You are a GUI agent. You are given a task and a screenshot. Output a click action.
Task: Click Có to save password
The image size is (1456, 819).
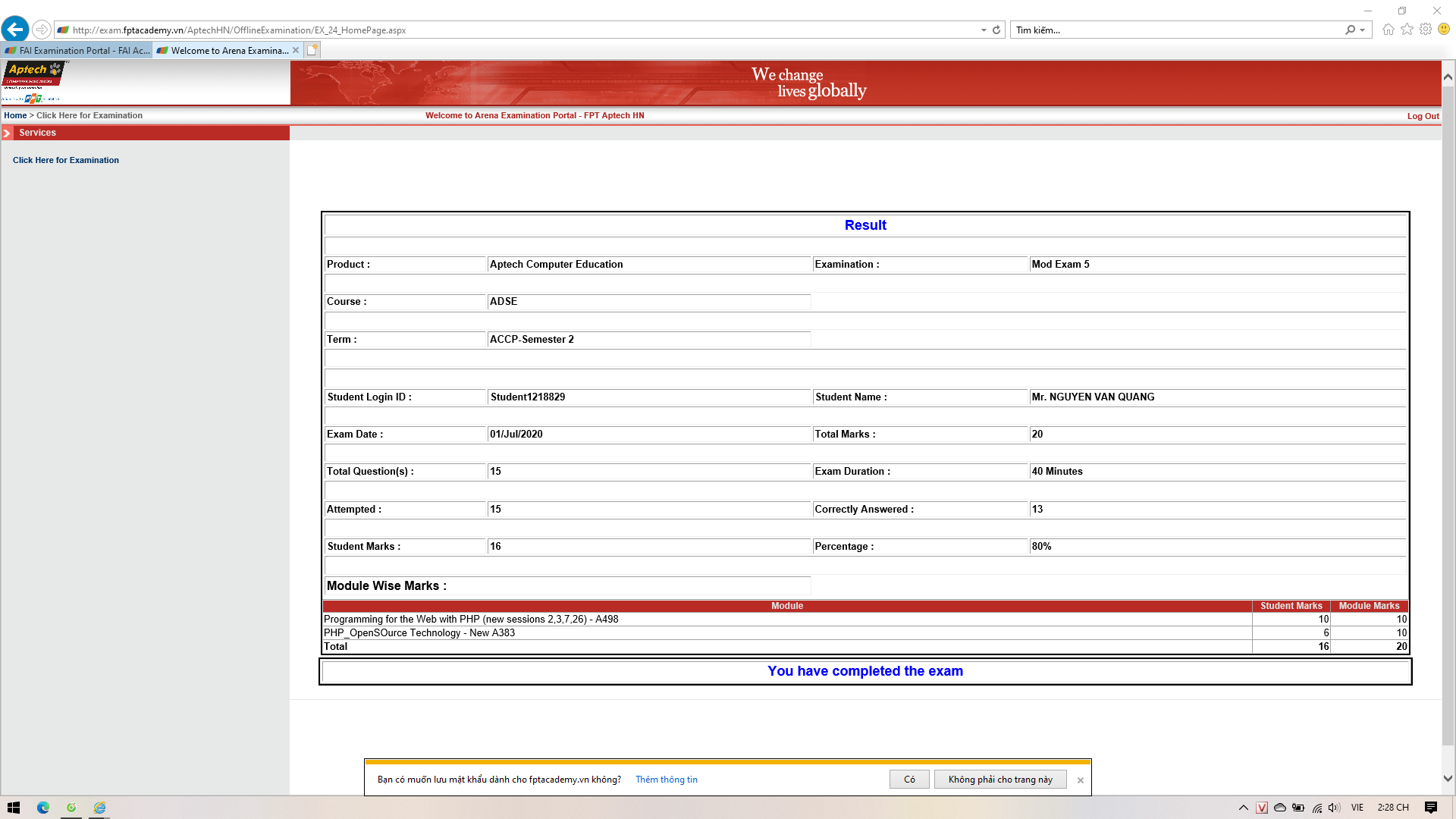pos(909,780)
